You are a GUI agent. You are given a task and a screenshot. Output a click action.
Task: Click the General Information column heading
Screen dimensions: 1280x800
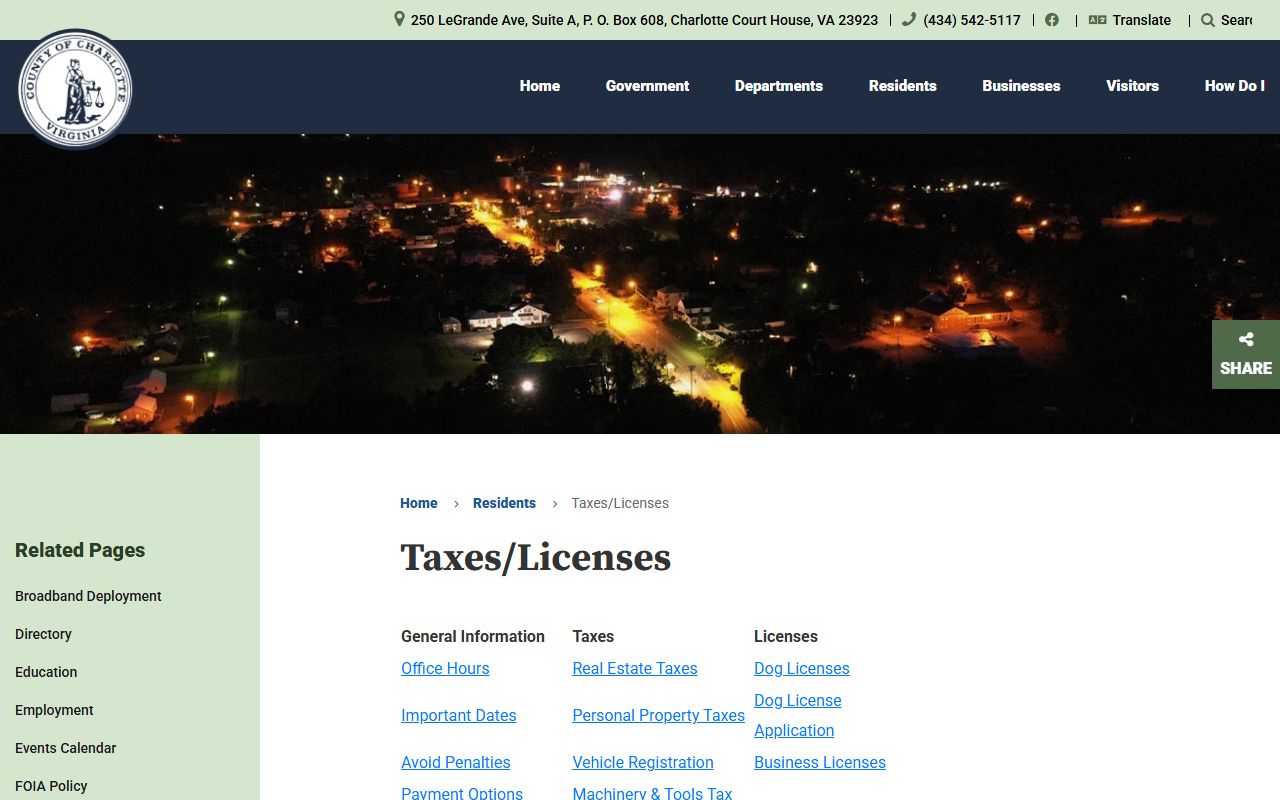tap(473, 636)
